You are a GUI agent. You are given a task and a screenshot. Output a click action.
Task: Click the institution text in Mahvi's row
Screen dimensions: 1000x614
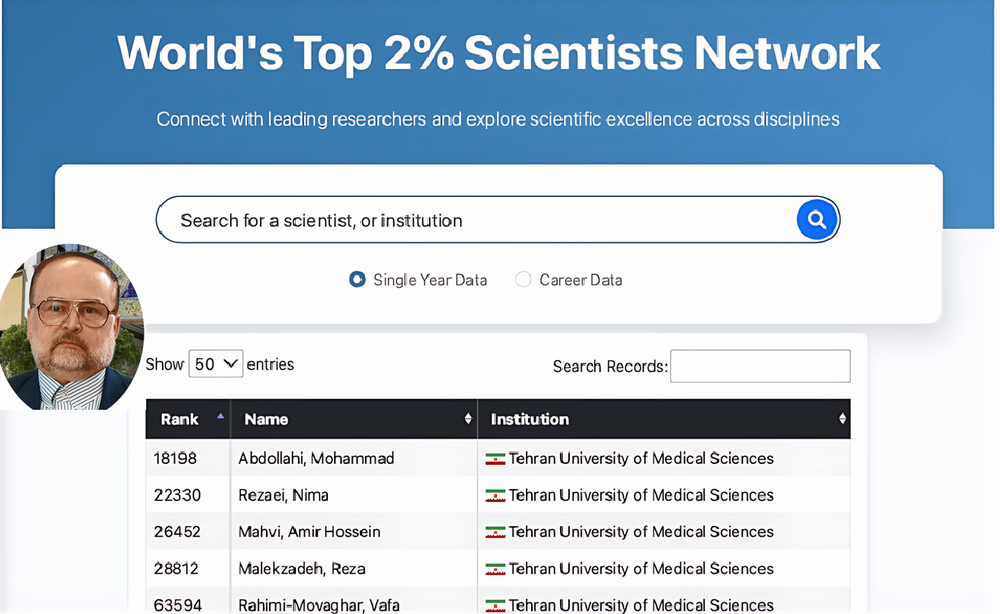[x=641, y=531]
